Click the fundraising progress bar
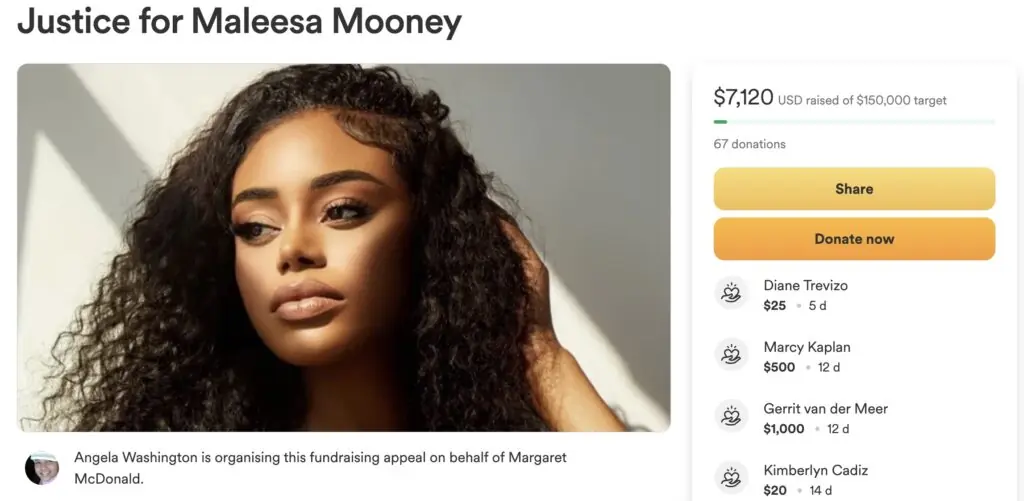1024x501 pixels. tap(854, 122)
